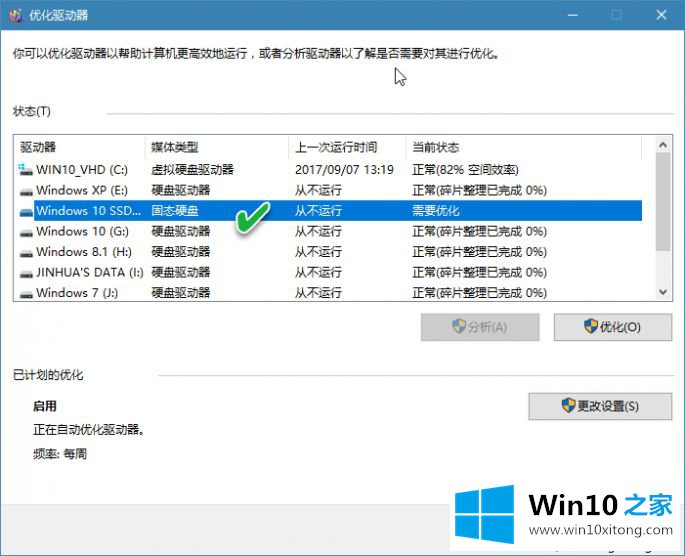Click the shield icon on 更改设置(S) button
This screenshot has width=685, height=556.
568,405
